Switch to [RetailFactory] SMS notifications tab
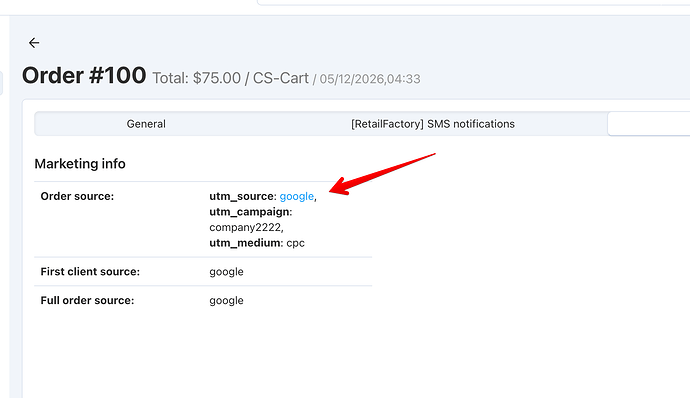The image size is (690, 398). click(433, 124)
